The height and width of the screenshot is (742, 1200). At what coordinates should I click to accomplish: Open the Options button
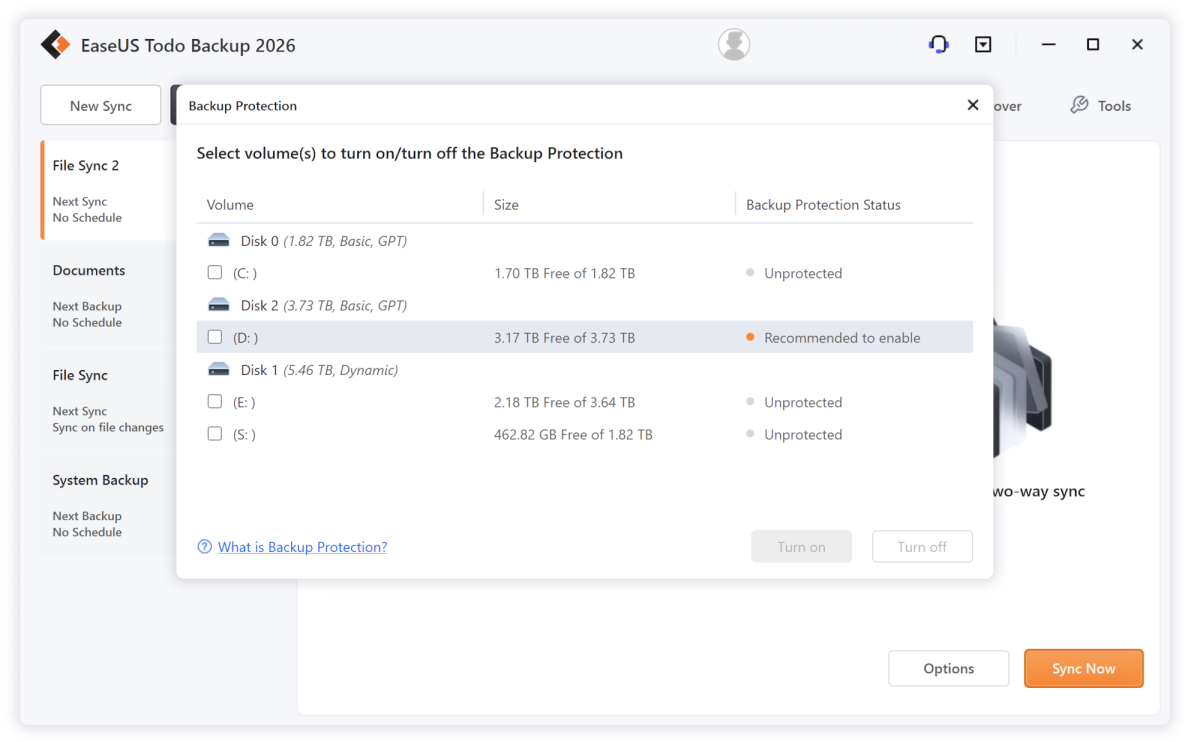tap(948, 668)
